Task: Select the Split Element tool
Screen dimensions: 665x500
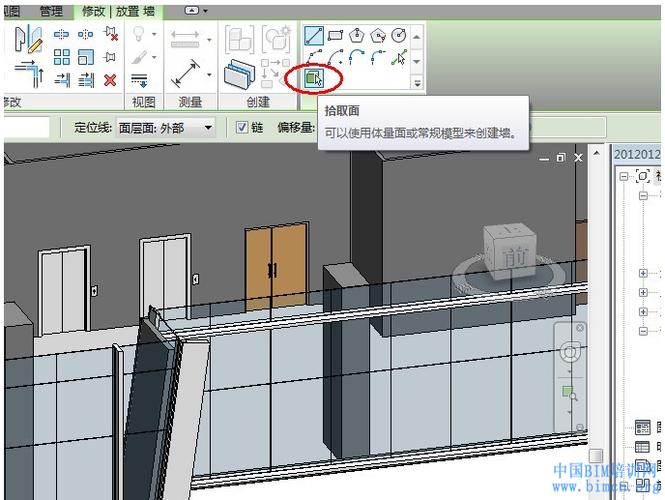Action: [61, 34]
